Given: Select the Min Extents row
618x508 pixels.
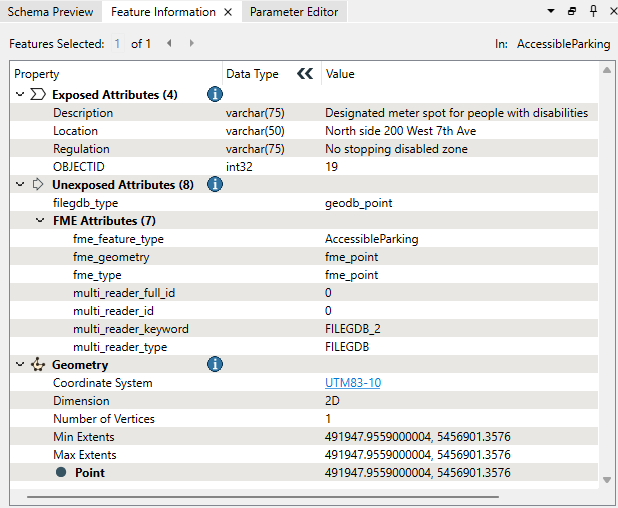Looking at the screenshot, I should [304, 437].
